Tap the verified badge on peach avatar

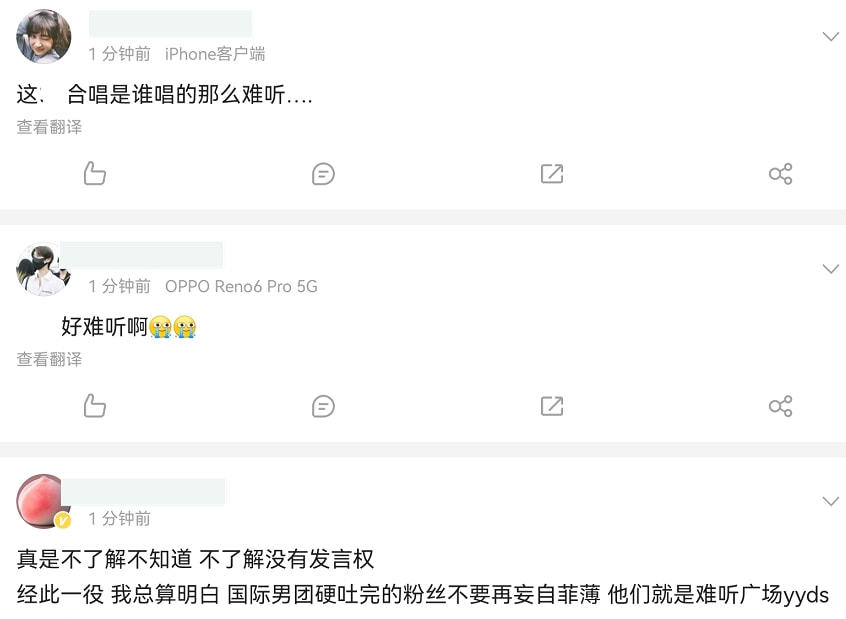click(x=63, y=520)
